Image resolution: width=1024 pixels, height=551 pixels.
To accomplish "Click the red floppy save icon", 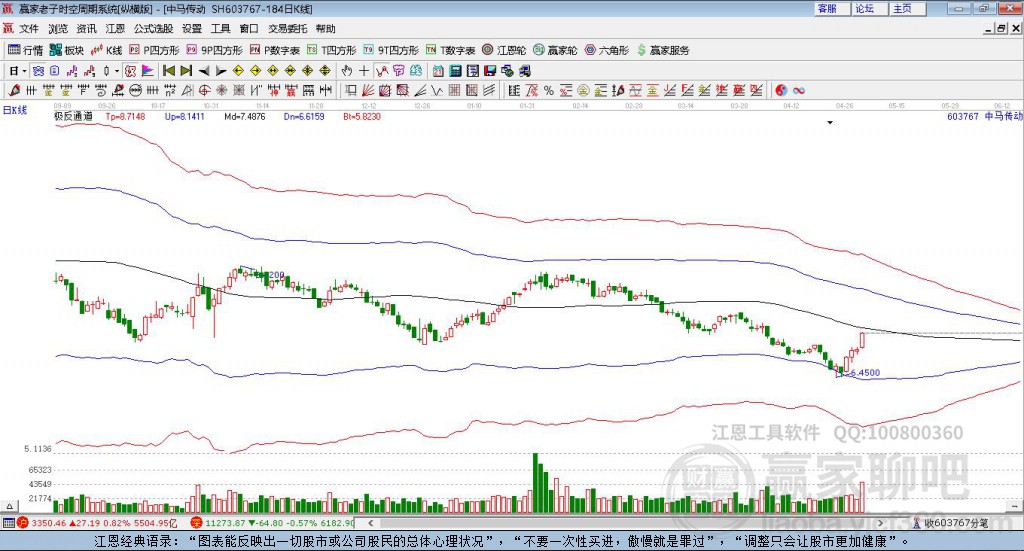I will tap(490, 71).
